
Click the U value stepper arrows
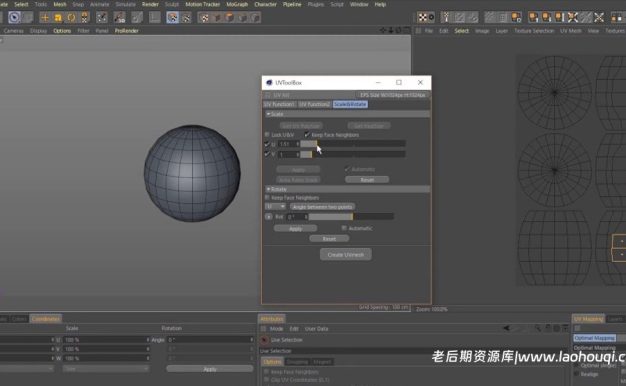coord(297,144)
